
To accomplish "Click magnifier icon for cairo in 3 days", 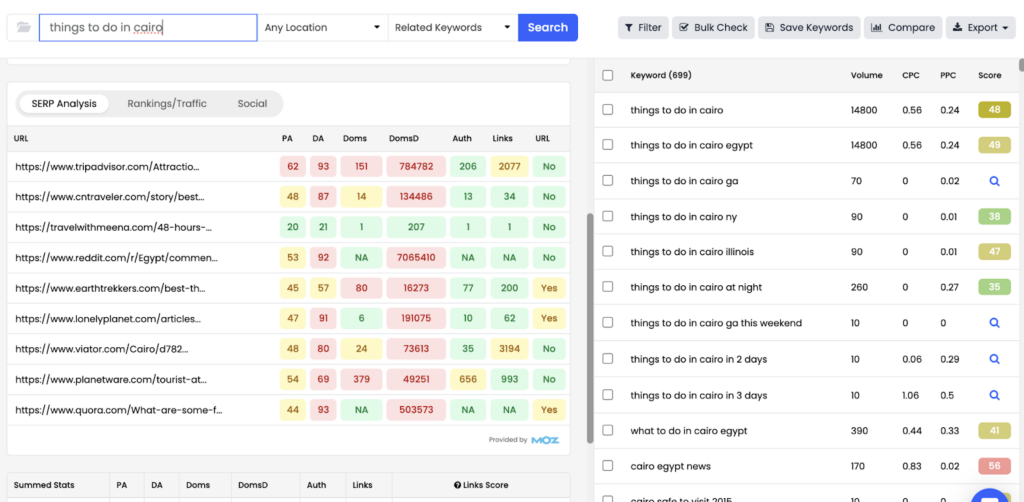I will [x=995, y=395].
